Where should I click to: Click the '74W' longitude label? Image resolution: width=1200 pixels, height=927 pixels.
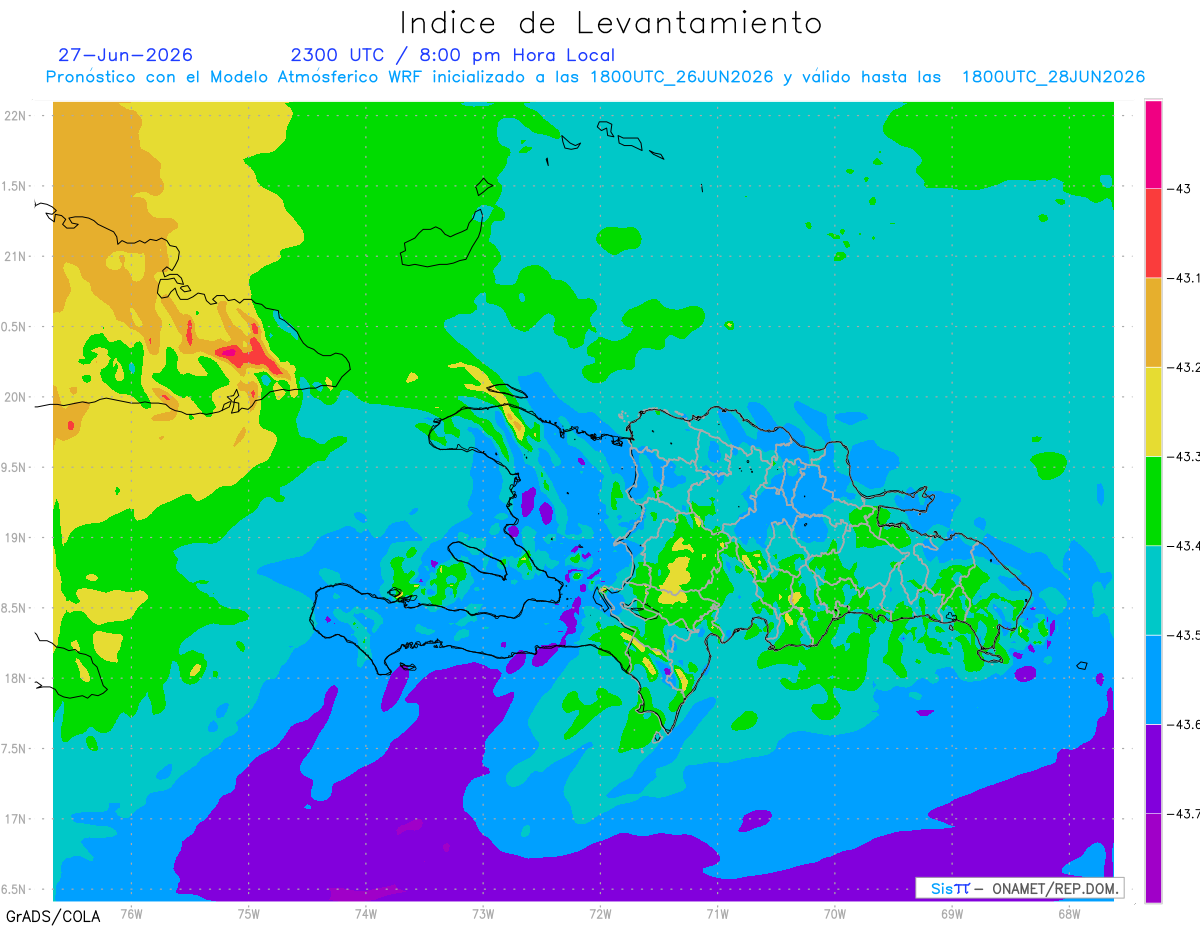[366, 913]
